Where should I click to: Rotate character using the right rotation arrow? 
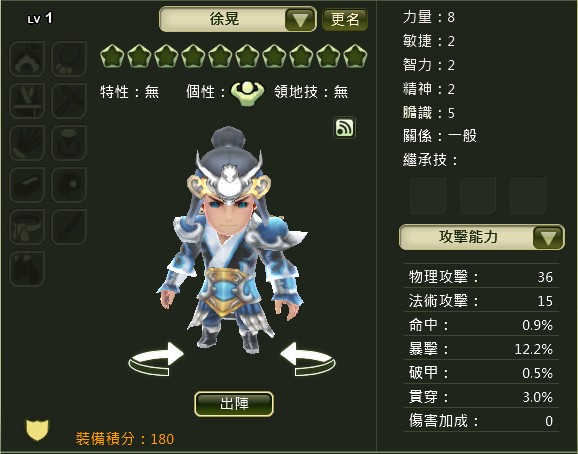[308, 359]
